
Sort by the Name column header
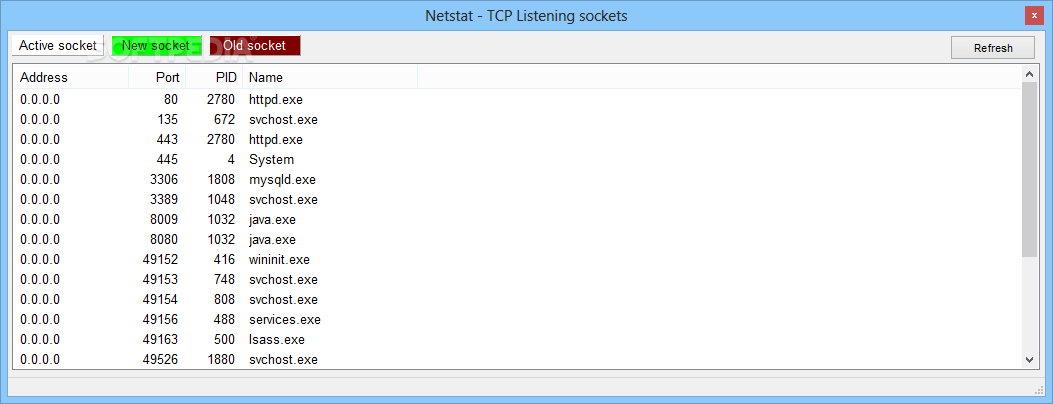[x=330, y=77]
